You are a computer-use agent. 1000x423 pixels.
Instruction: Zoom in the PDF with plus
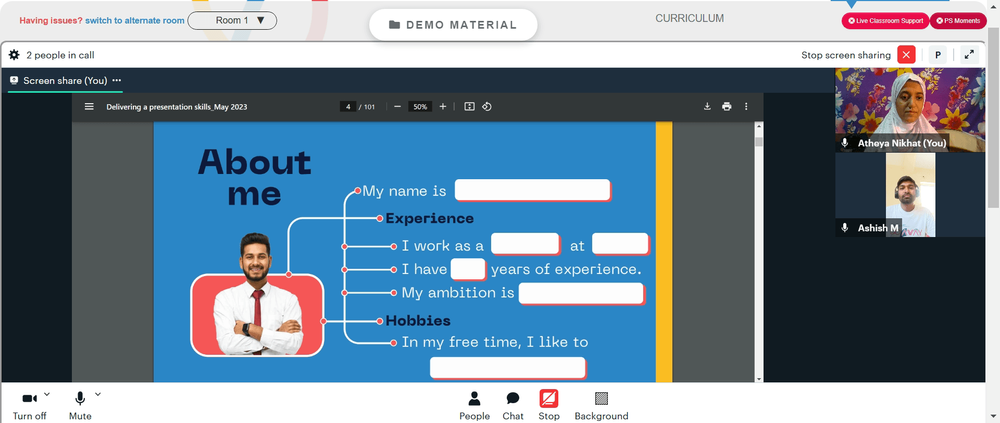443,107
